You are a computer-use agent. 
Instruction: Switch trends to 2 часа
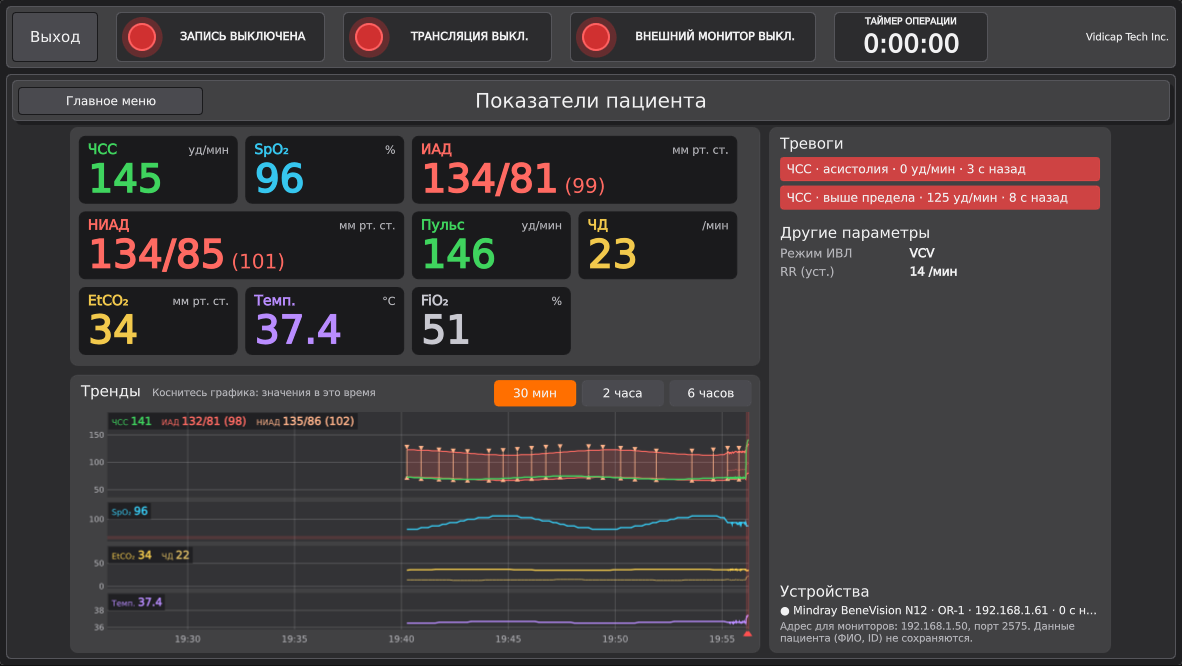(x=622, y=393)
